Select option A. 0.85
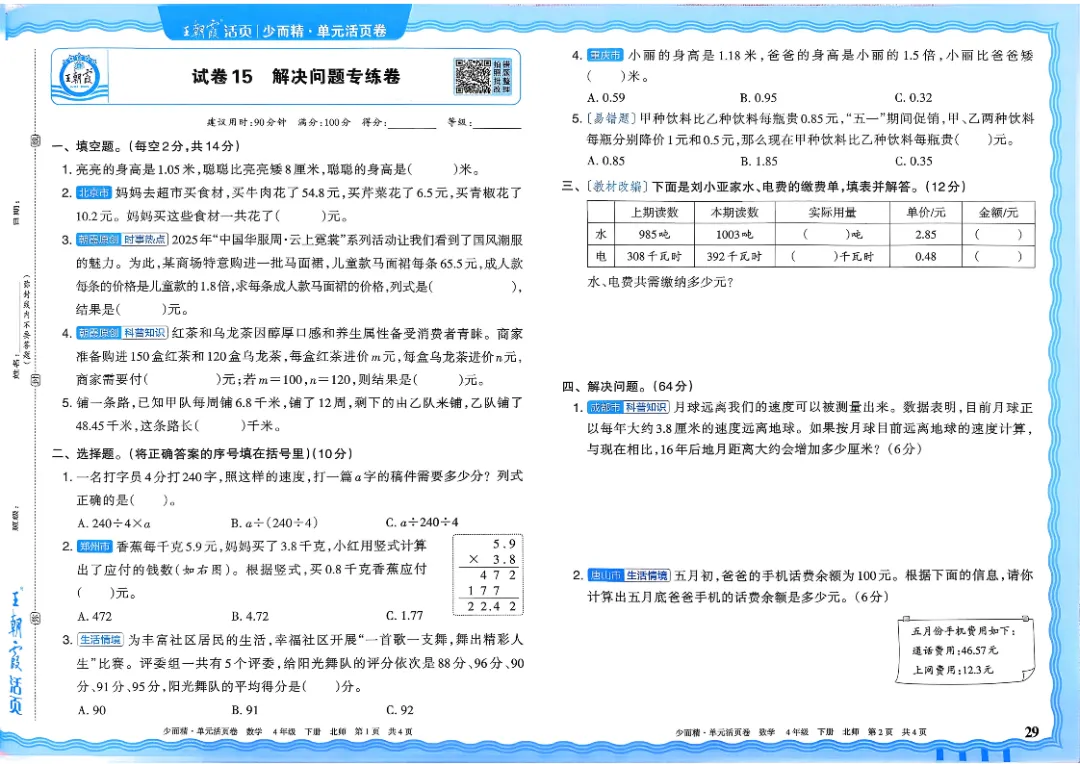The height and width of the screenshot is (764, 1080). coord(606,161)
